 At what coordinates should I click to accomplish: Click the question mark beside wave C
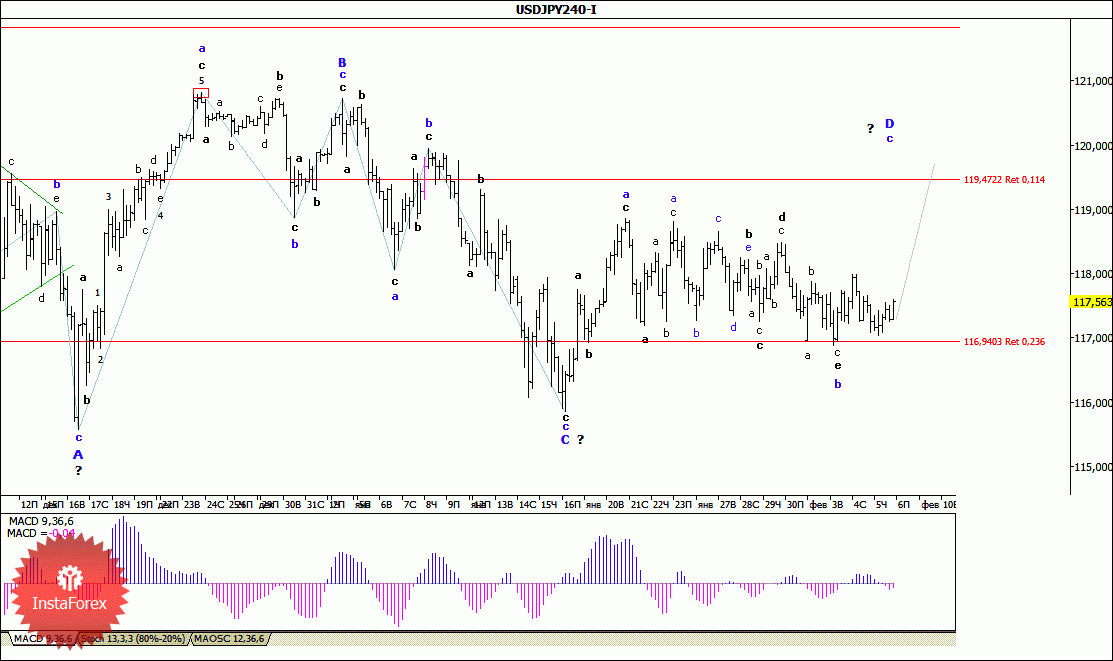[x=581, y=439]
